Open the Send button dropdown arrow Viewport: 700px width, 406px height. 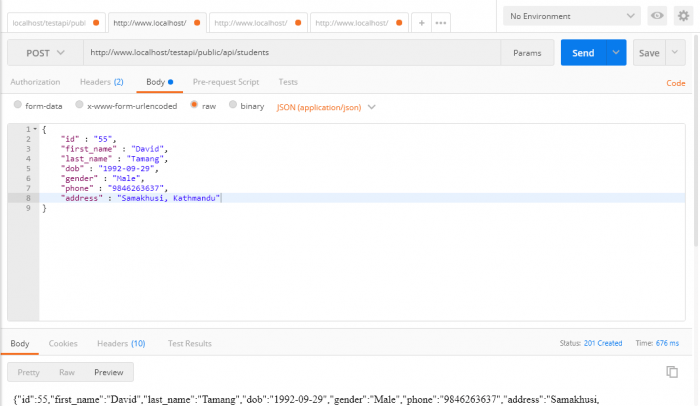[x=616, y=53]
